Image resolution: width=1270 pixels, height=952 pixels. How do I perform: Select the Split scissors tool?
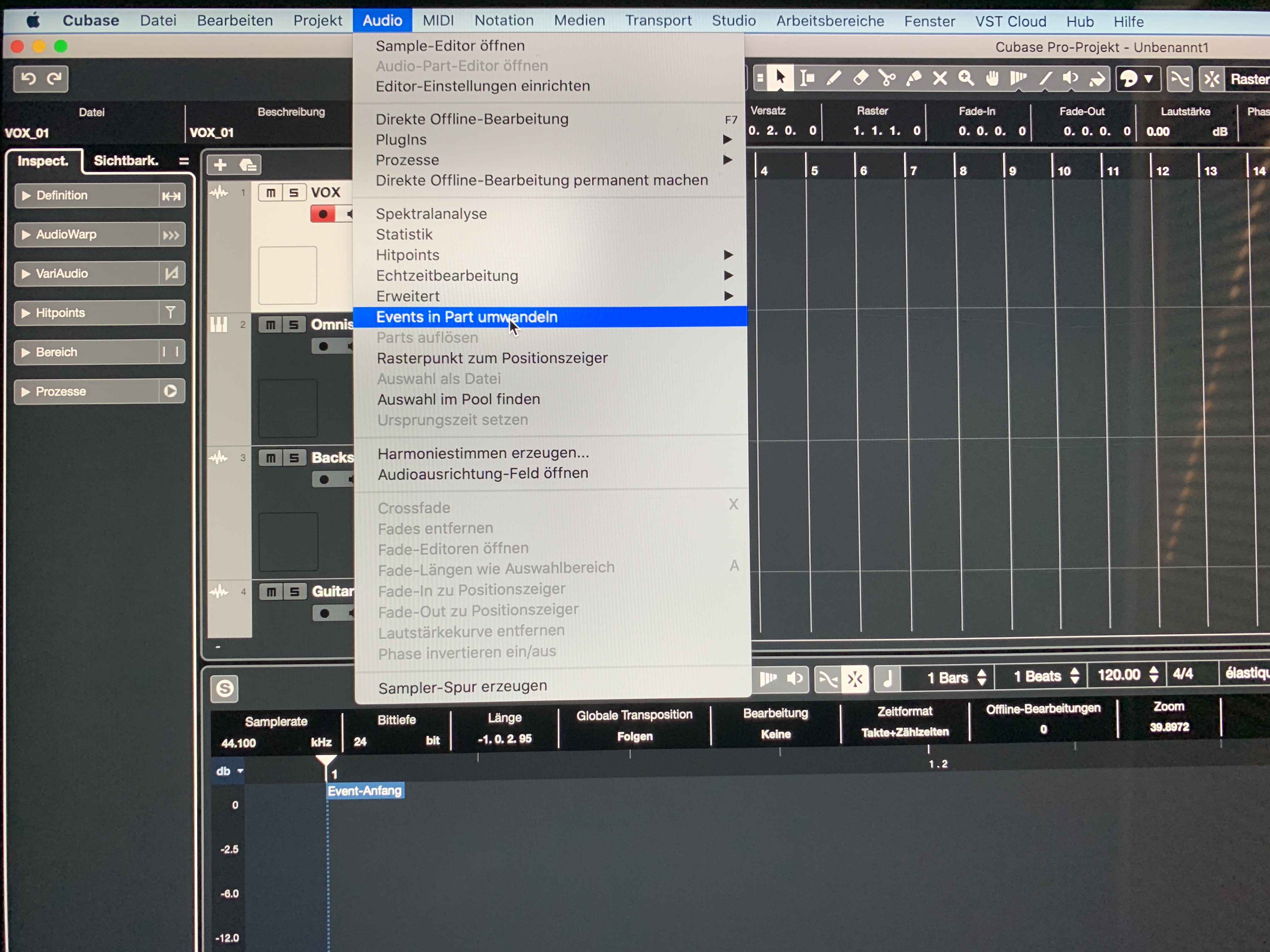(887, 78)
